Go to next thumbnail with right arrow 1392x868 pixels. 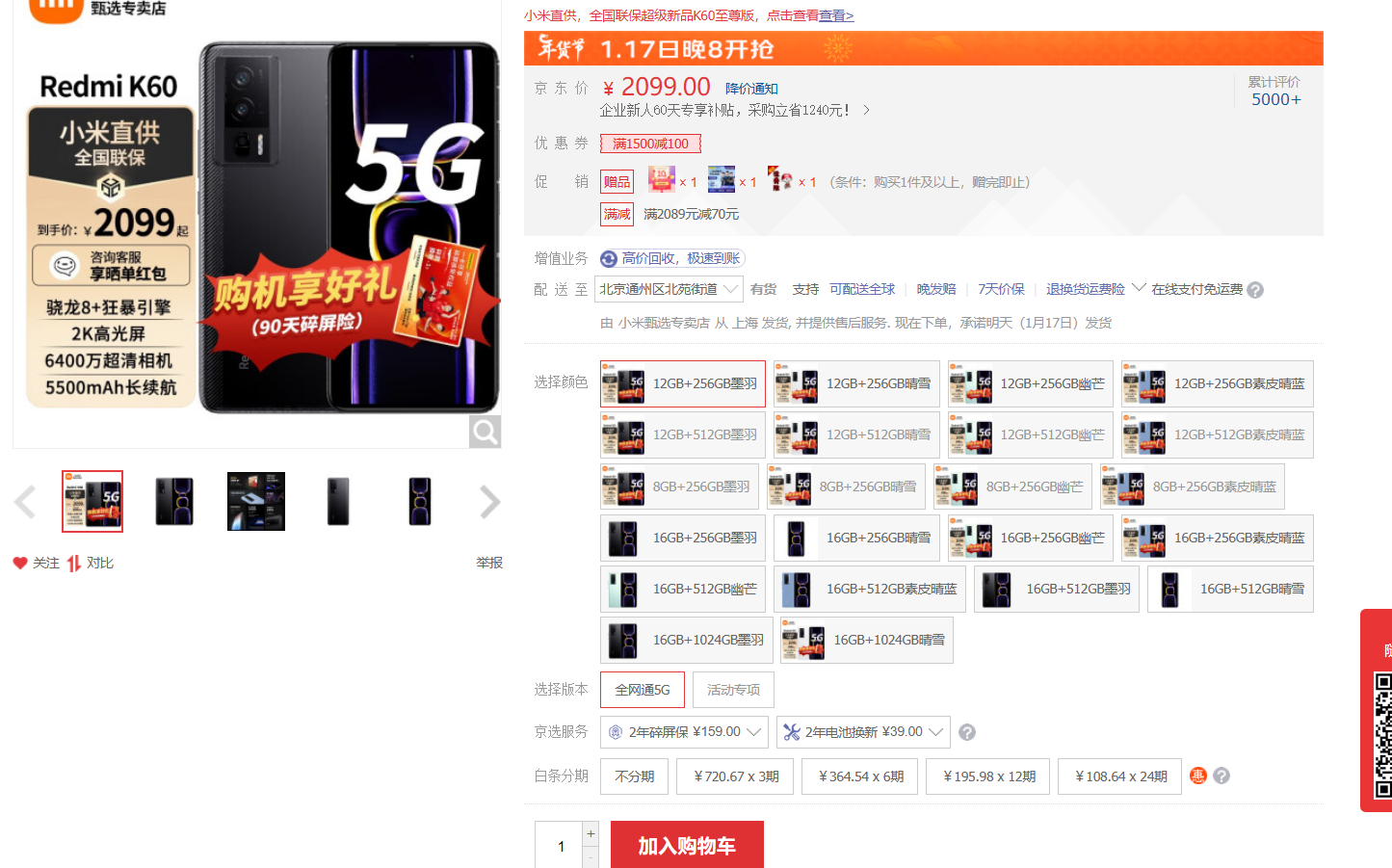pos(490,502)
